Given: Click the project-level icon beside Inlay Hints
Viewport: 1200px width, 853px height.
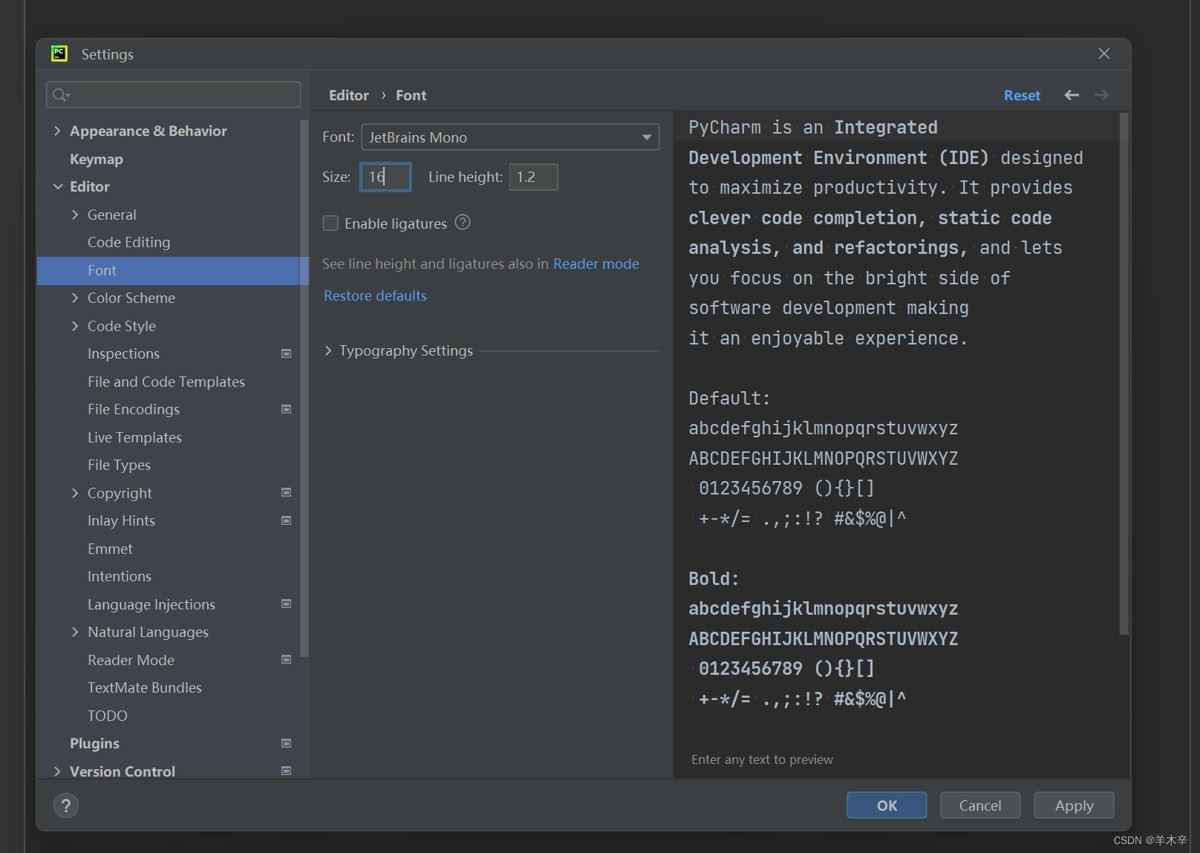Looking at the screenshot, I should point(286,521).
